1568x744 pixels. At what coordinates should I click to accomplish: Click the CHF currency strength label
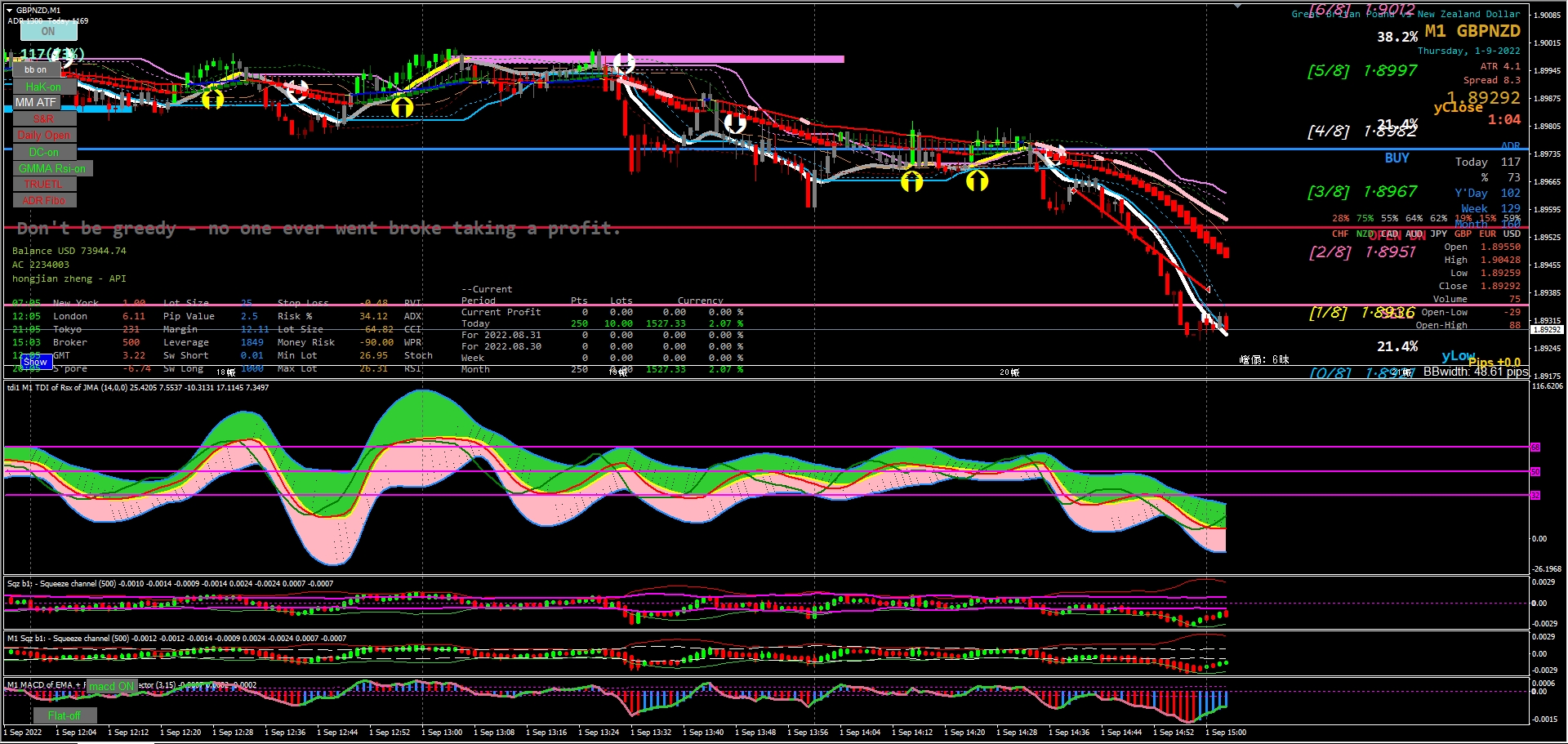[x=1340, y=234]
